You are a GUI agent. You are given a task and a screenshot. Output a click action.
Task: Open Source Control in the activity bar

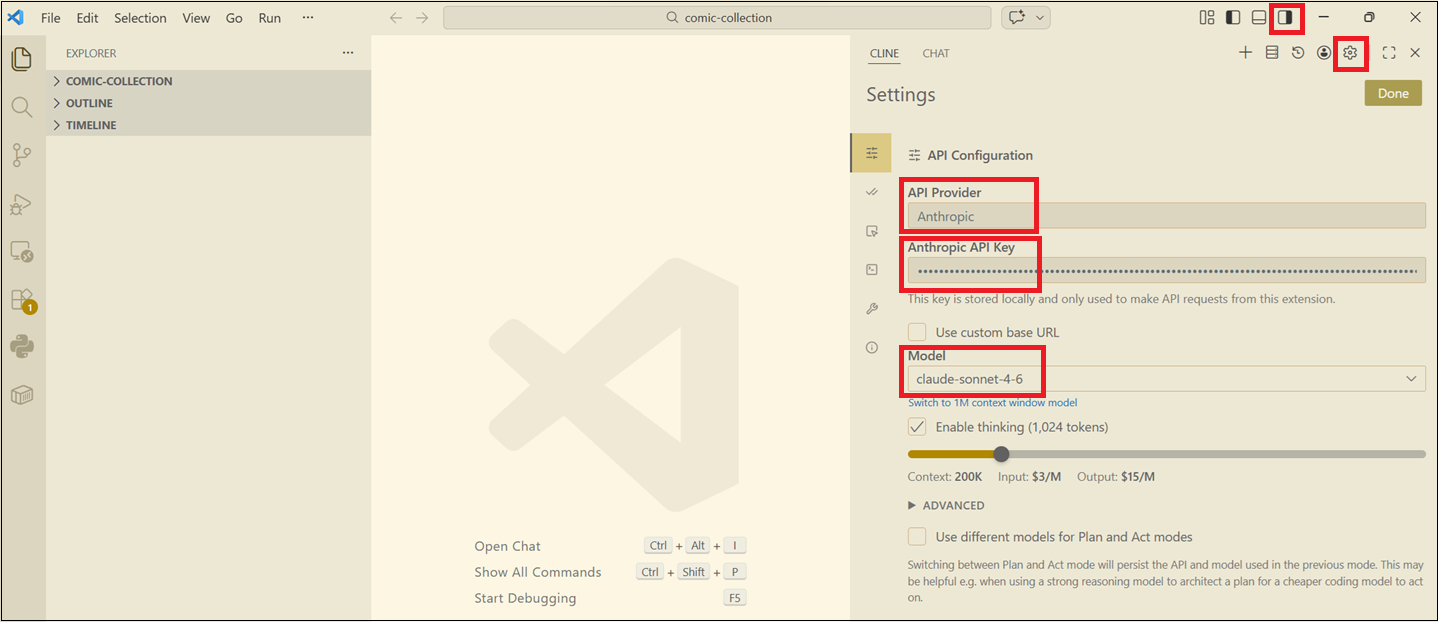[22, 155]
